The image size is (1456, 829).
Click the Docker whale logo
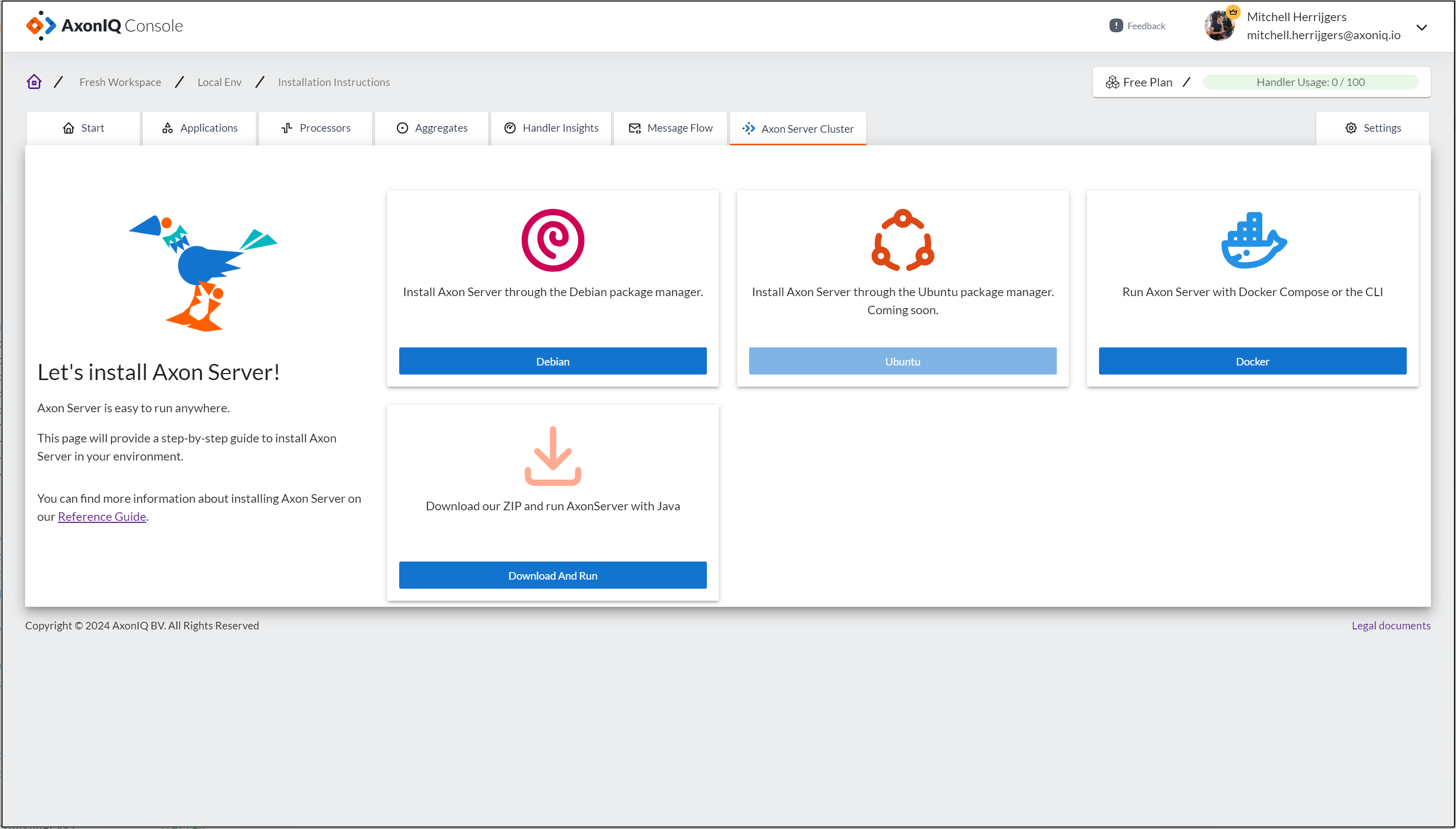click(1253, 240)
